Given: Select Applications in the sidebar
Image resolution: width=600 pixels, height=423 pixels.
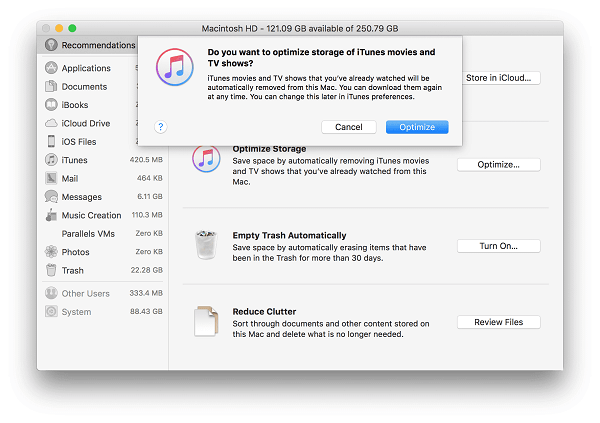Looking at the screenshot, I should [x=86, y=68].
